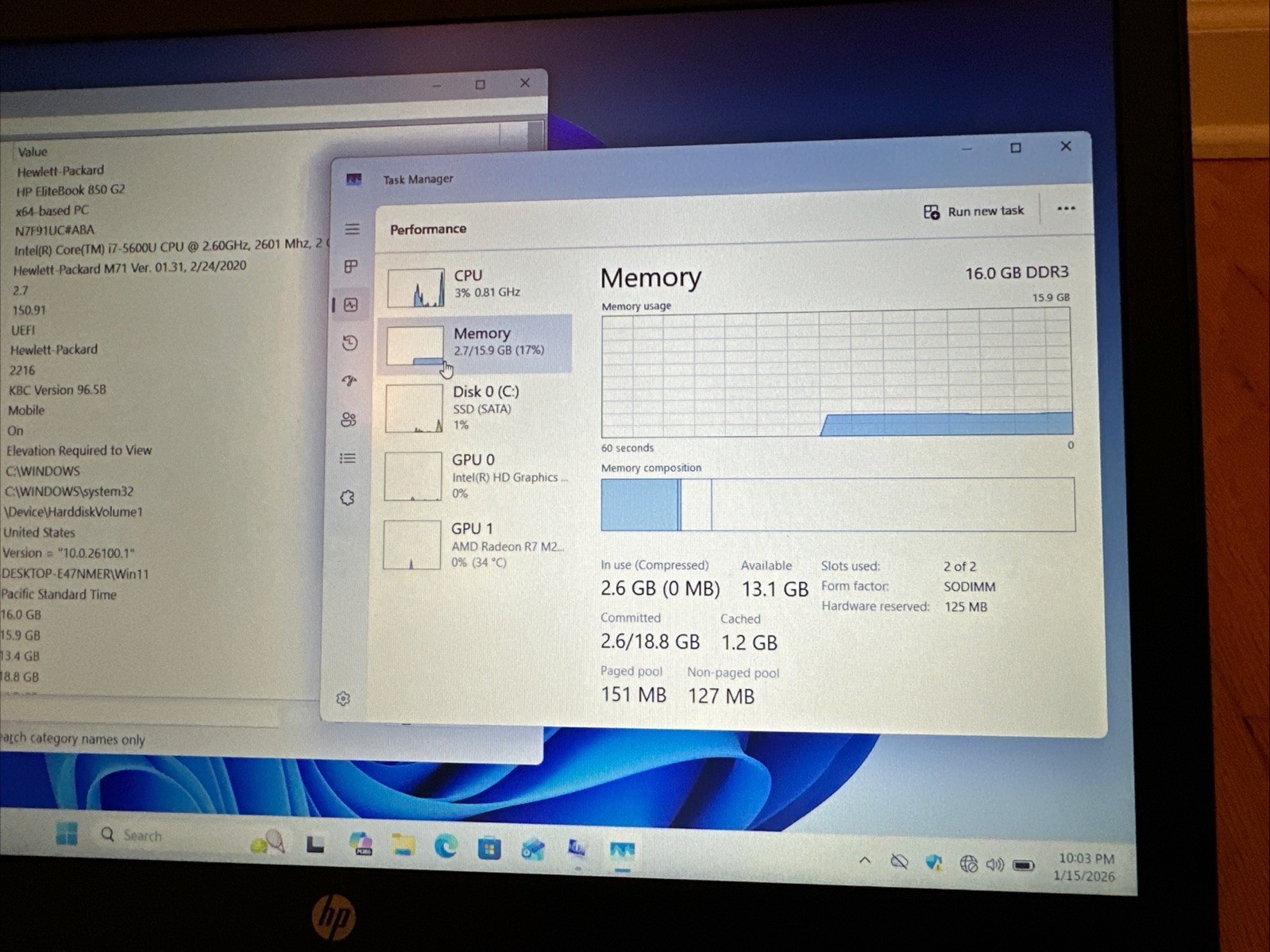Open Copilot from taskbar
The height and width of the screenshot is (952, 1270).
coord(361,845)
